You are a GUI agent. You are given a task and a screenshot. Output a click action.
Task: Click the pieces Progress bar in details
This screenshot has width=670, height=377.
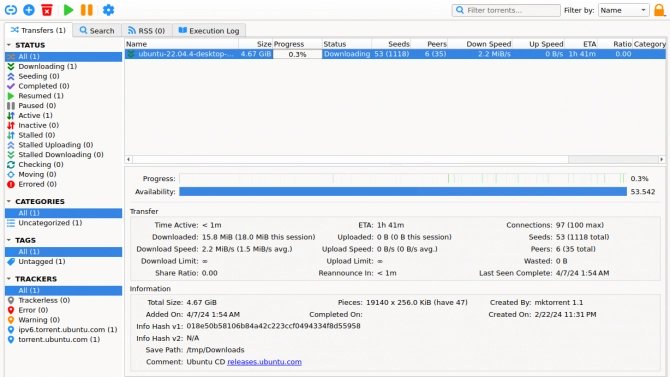[403, 178]
